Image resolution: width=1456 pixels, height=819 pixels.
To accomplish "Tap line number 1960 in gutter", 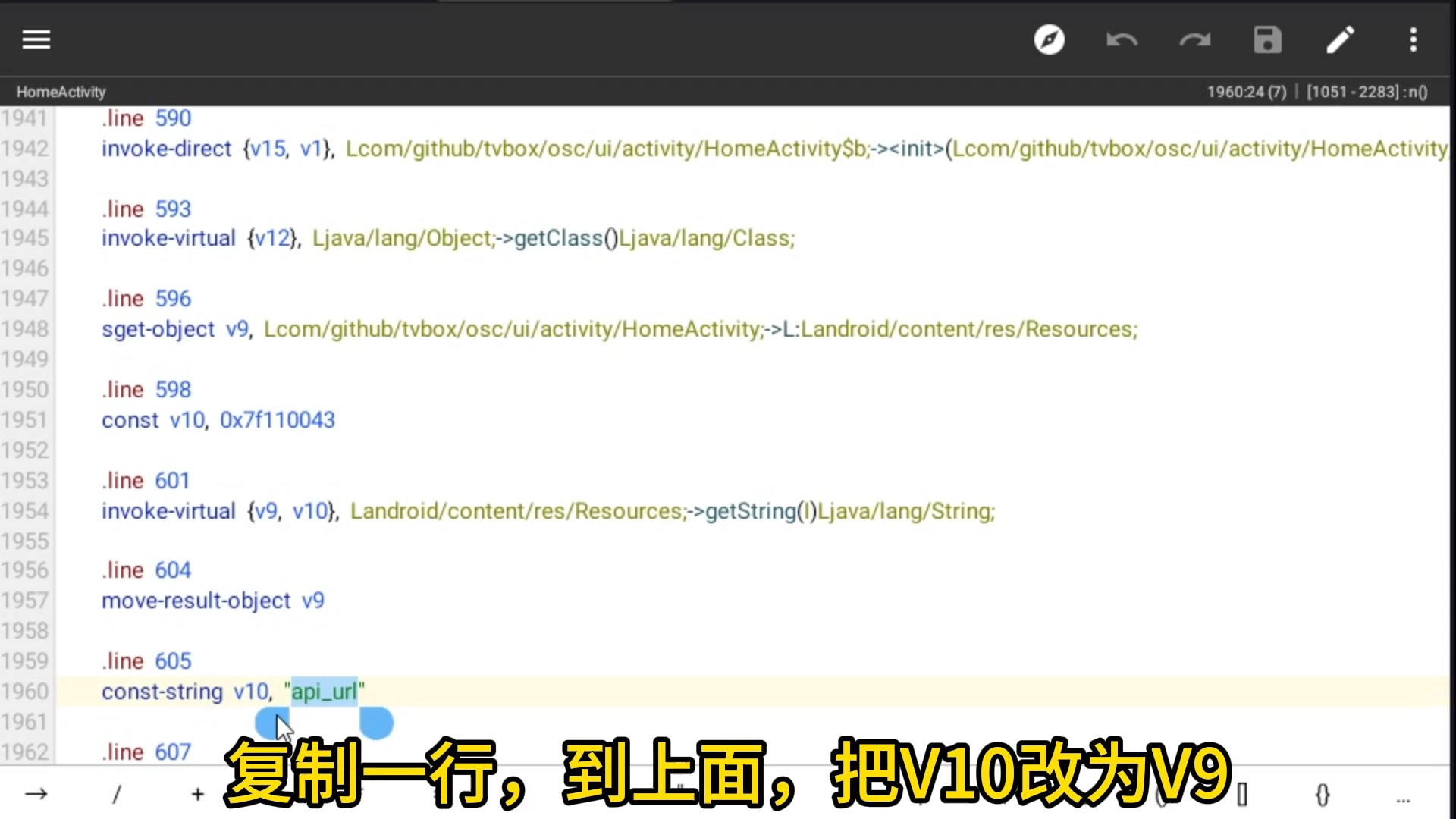I will click(25, 692).
